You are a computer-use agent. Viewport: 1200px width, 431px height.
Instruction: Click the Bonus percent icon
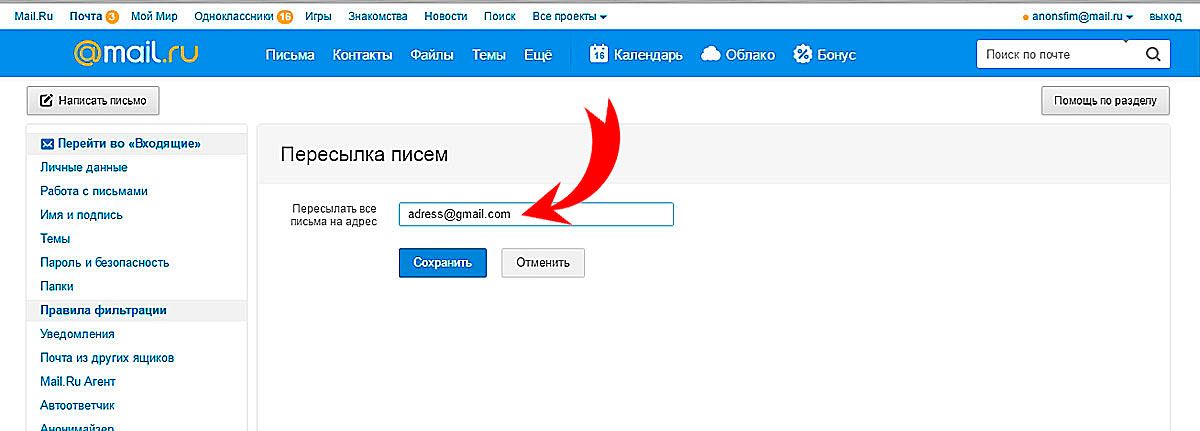802,54
